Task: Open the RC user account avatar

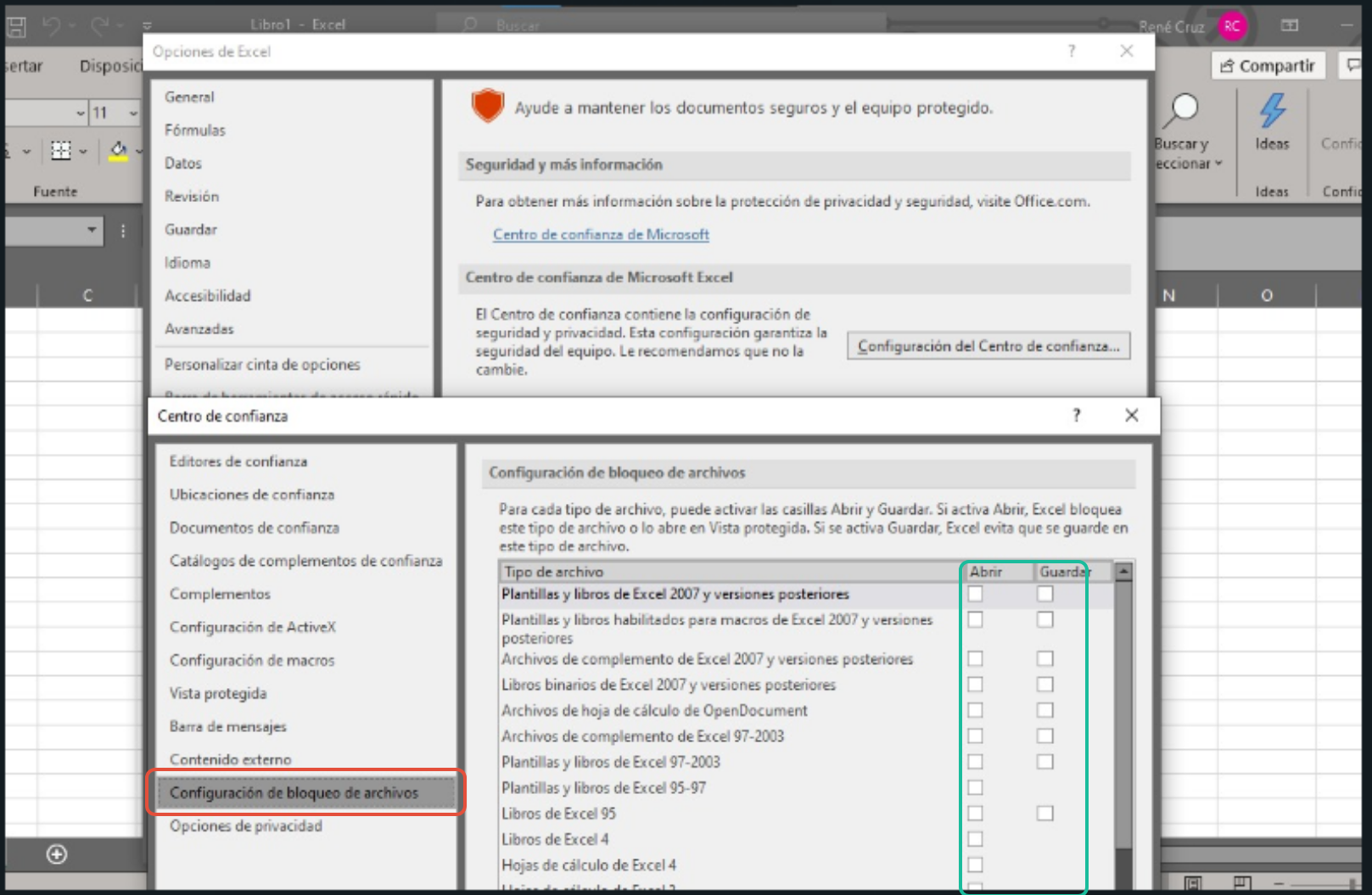Action: pos(1232,26)
